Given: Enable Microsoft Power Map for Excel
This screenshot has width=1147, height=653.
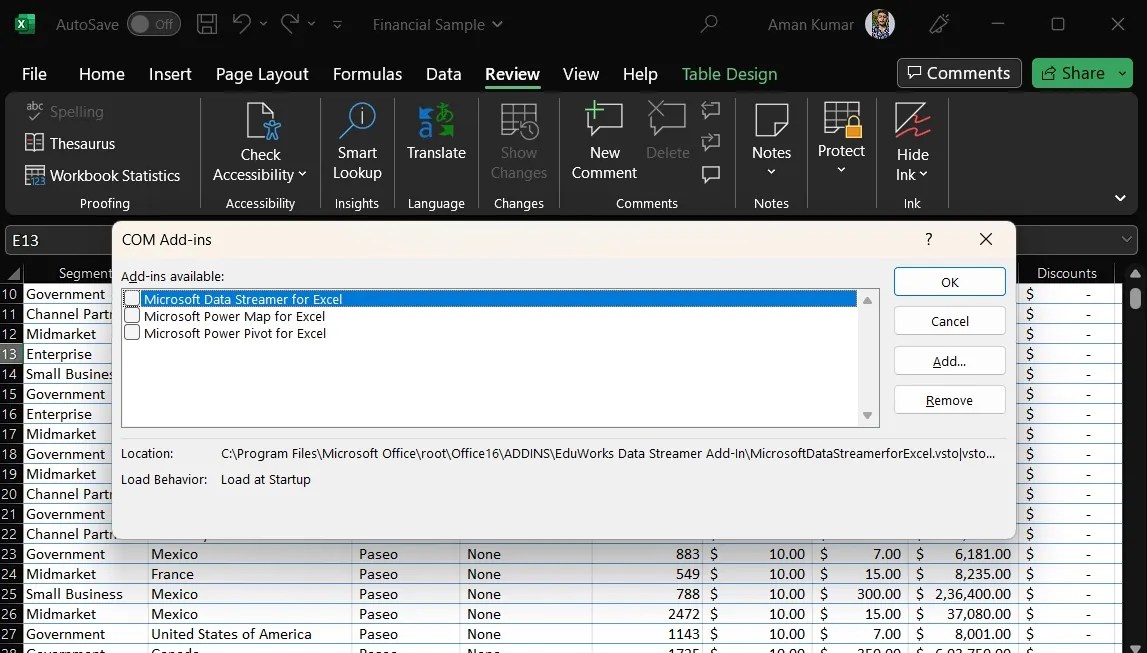Looking at the screenshot, I should coord(132,315).
